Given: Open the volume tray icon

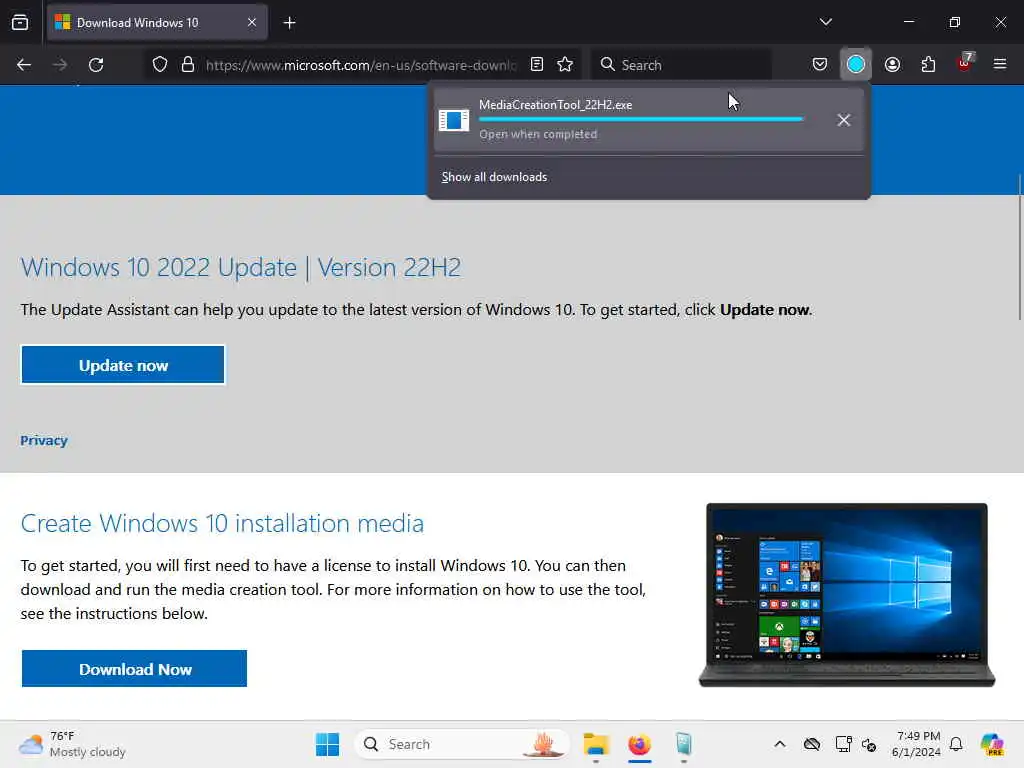Looking at the screenshot, I should tap(869, 744).
